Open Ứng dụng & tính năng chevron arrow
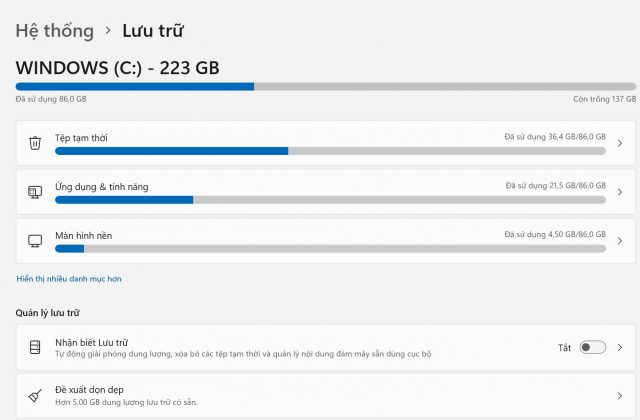The width and height of the screenshot is (640, 420). pos(620,192)
